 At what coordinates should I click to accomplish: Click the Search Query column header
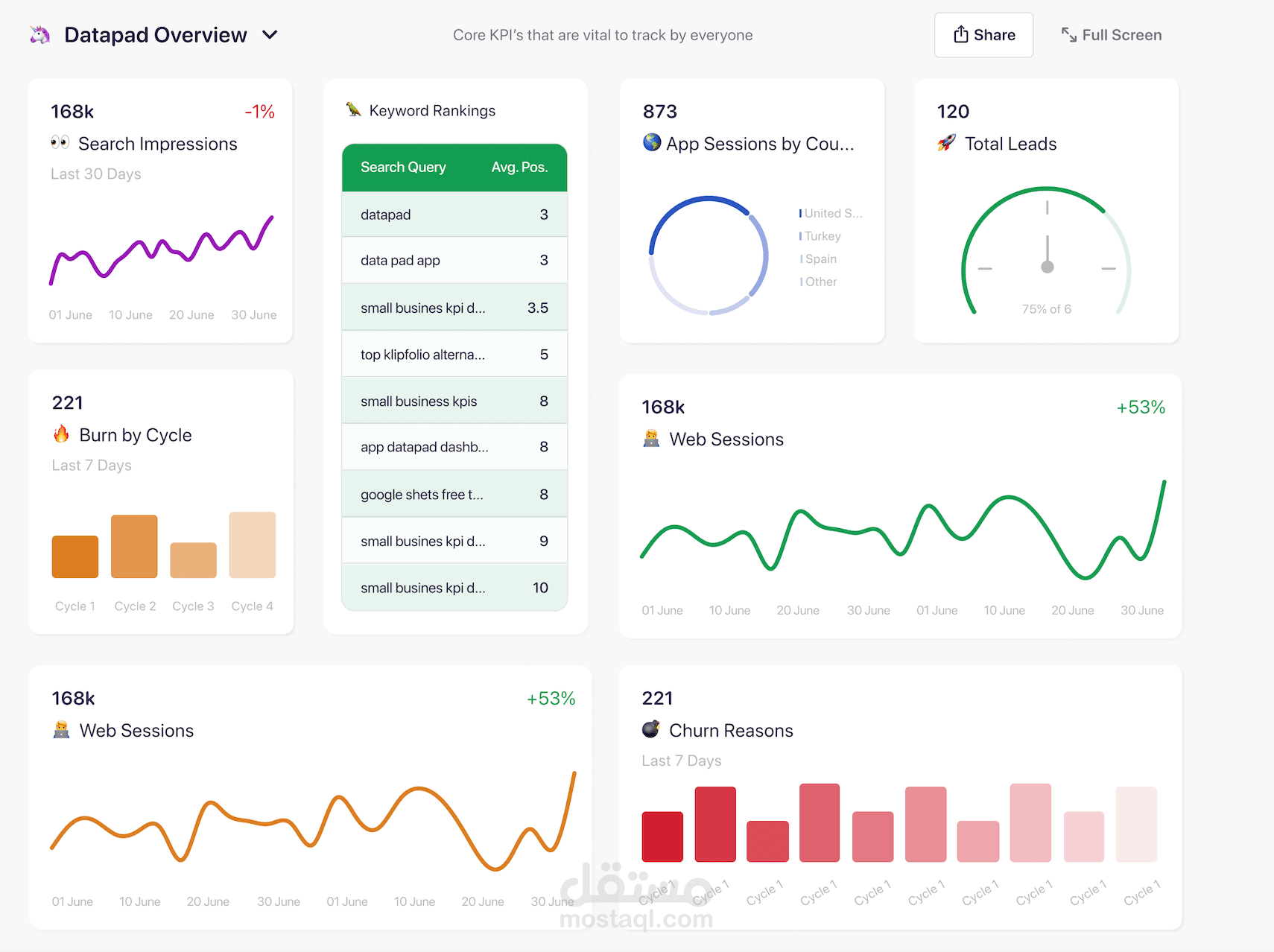point(403,168)
